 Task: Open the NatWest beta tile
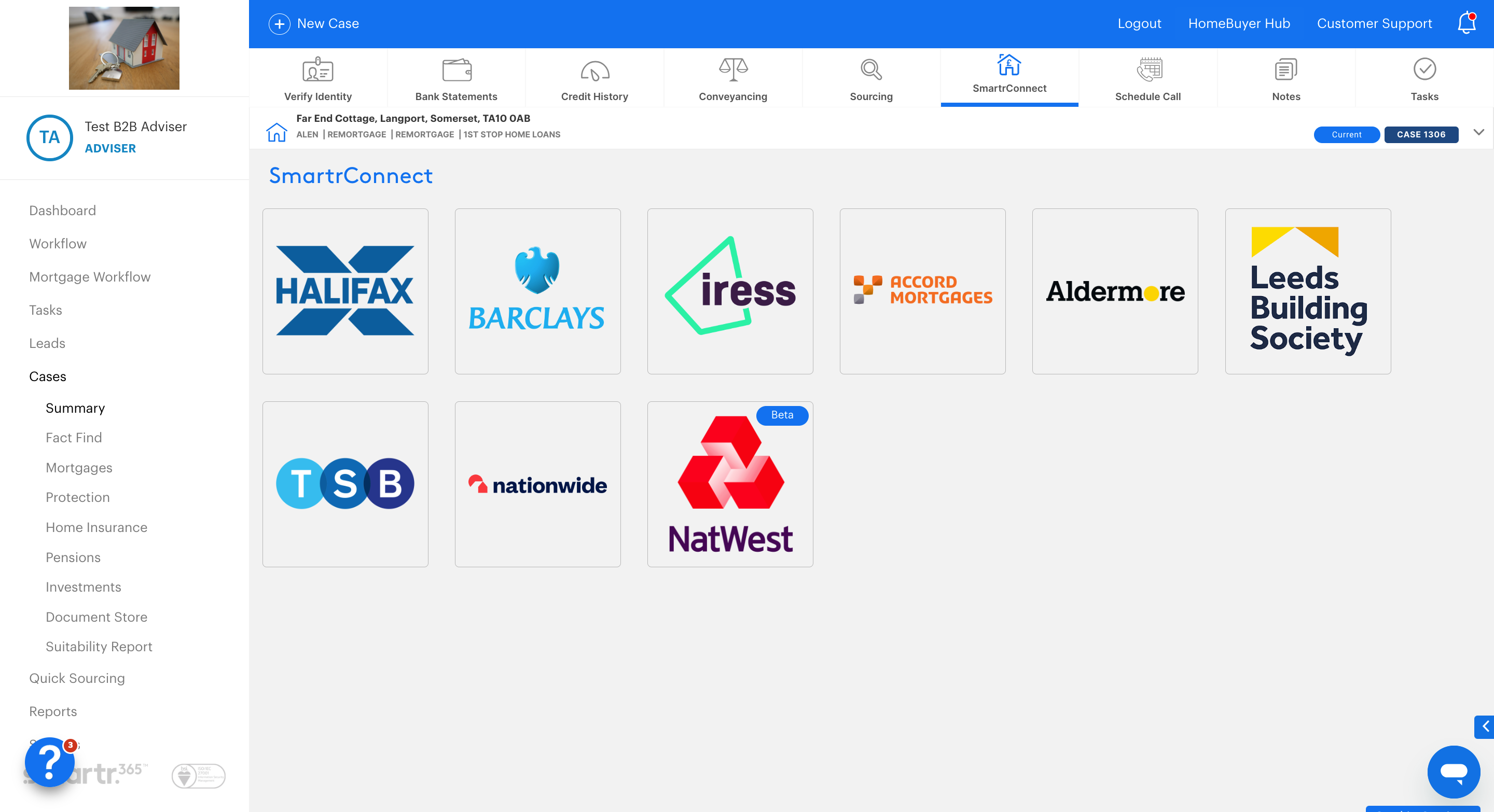tap(730, 484)
